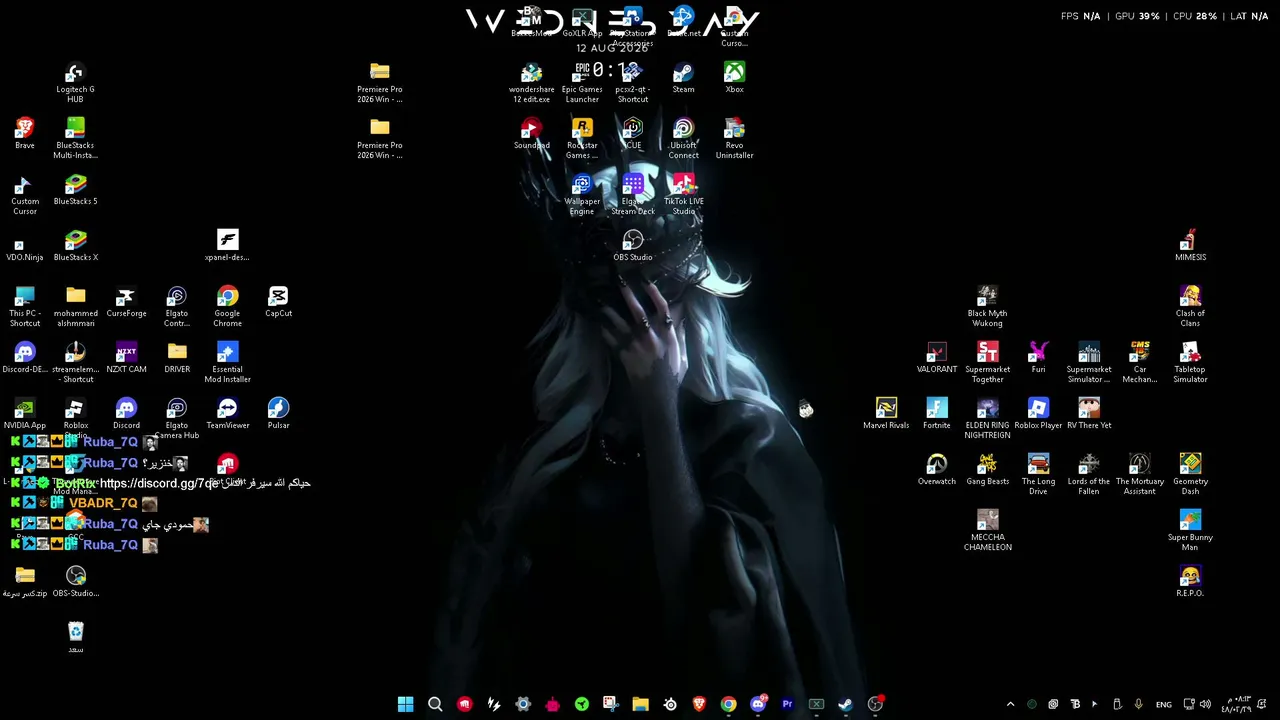Select the NVIDIA App desktop icon
Image resolution: width=1280 pixels, height=720 pixels.
point(25,413)
